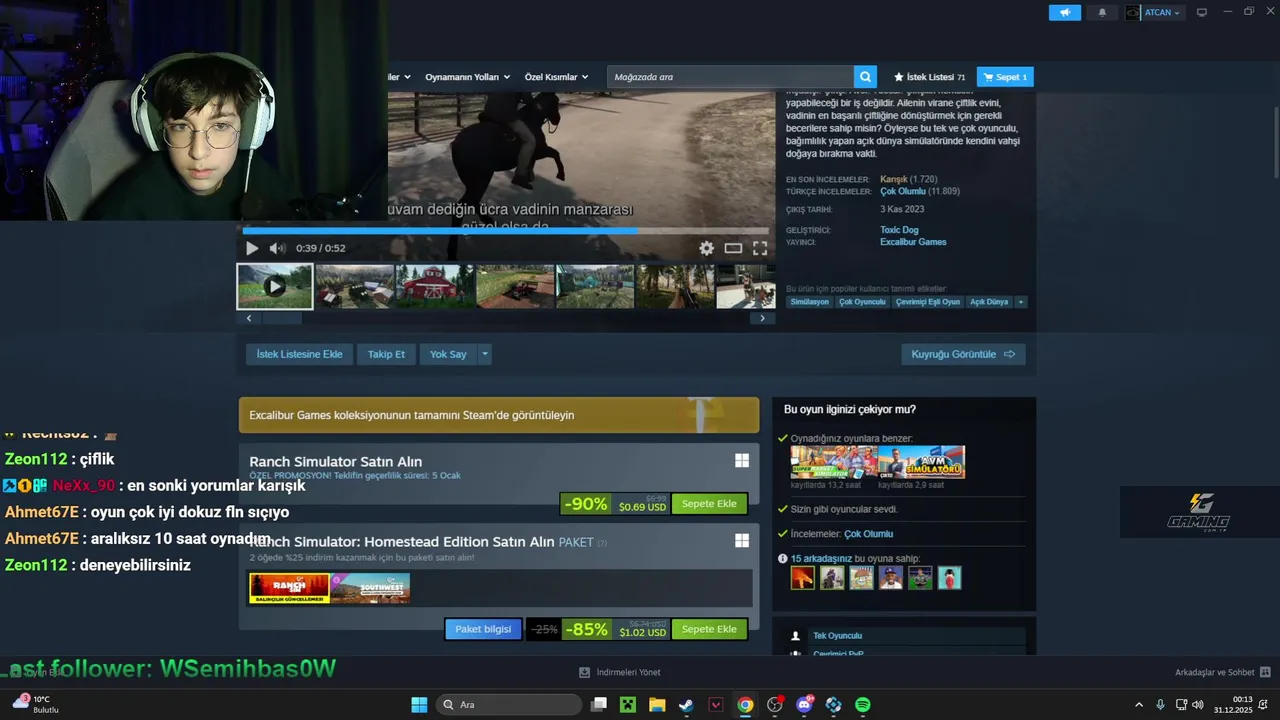Open the last friend avatar
This screenshot has height=720, width=1280.
(950, 578)
